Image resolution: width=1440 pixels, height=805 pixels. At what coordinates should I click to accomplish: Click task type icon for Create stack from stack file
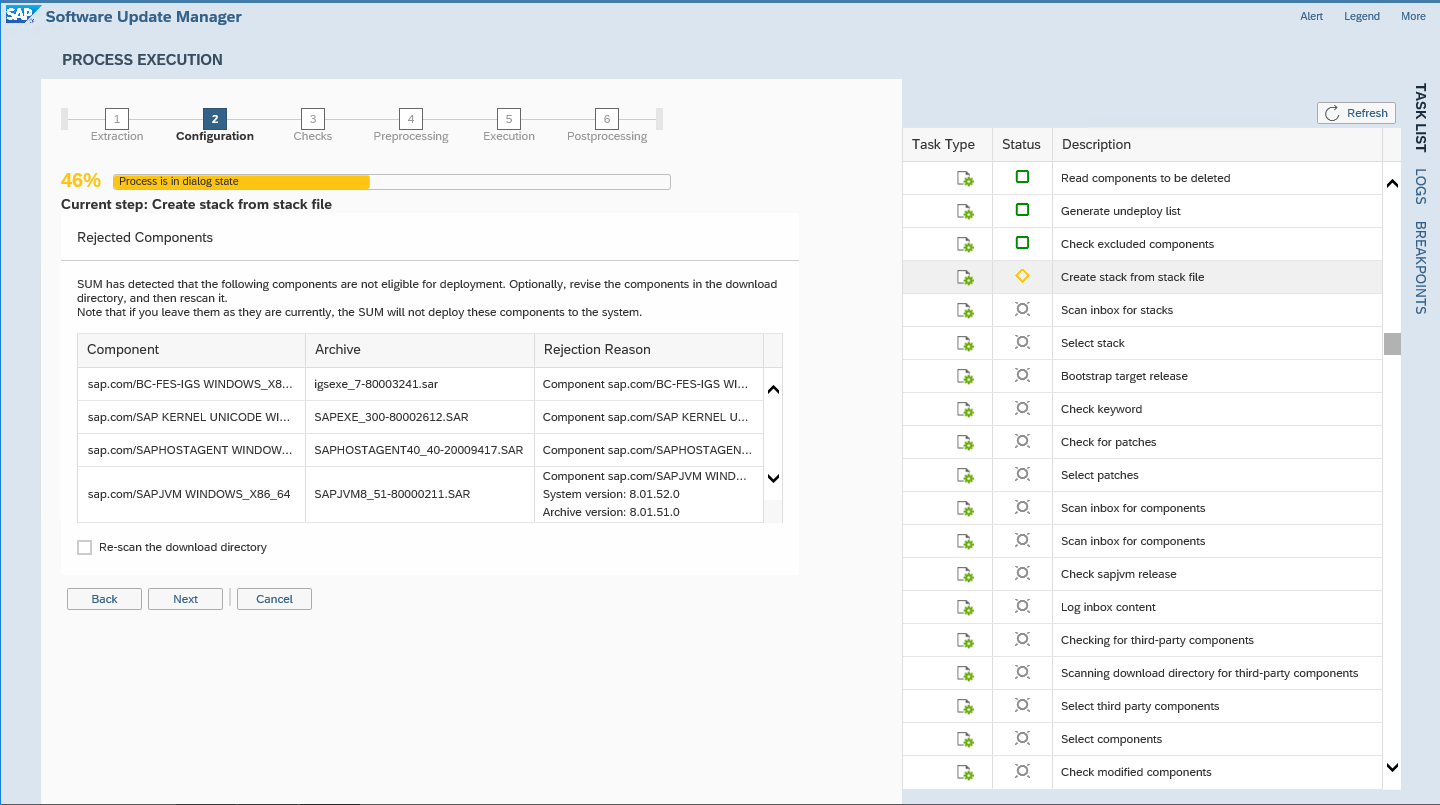(x=965, y=277)
